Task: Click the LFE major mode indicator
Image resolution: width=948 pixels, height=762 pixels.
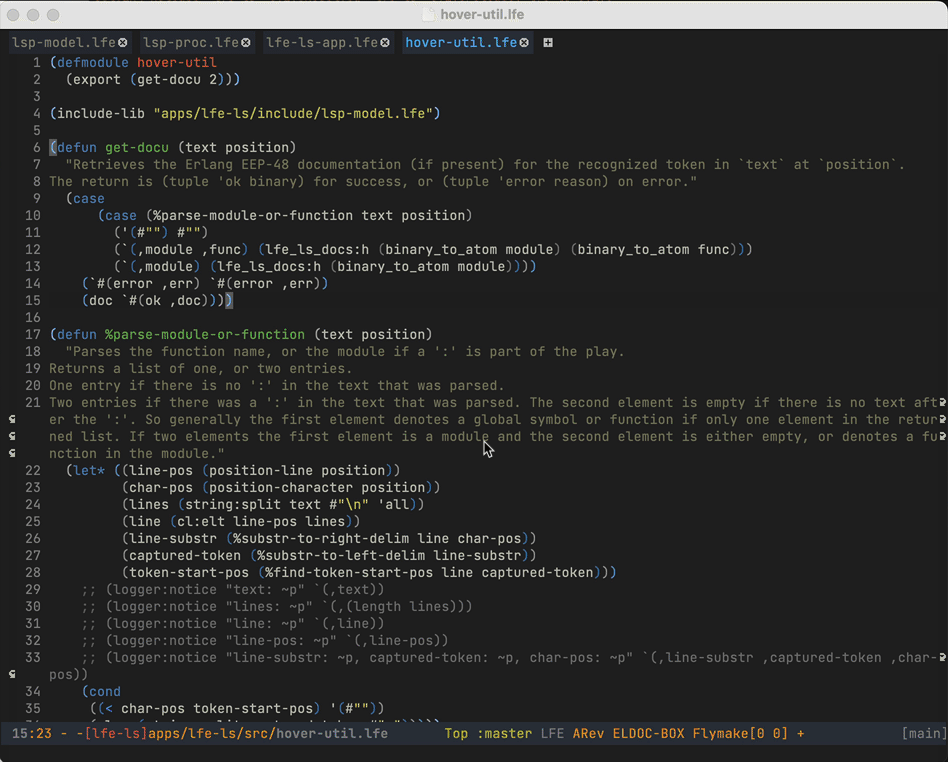Action: tap(552, 734)
